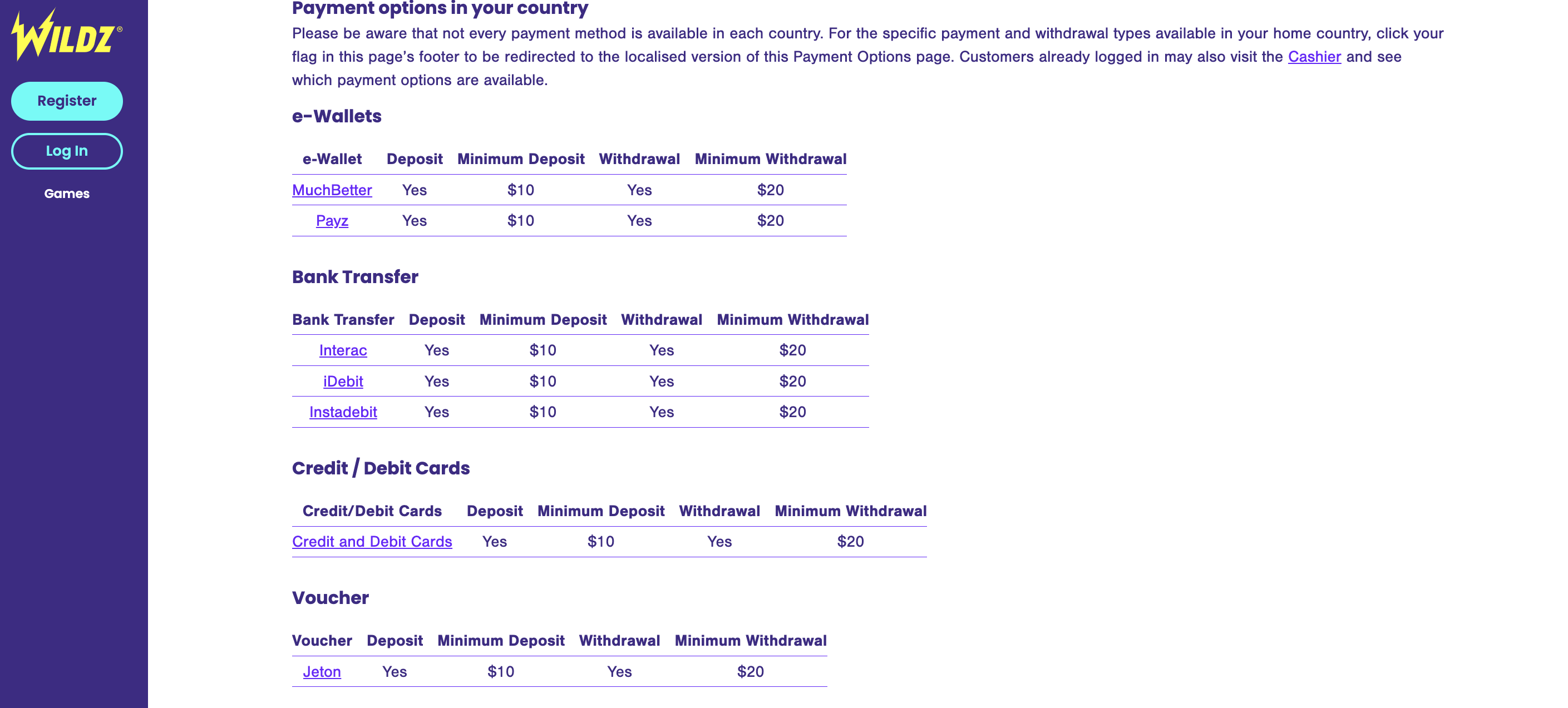Open the Games menu item

pos(67,194)
